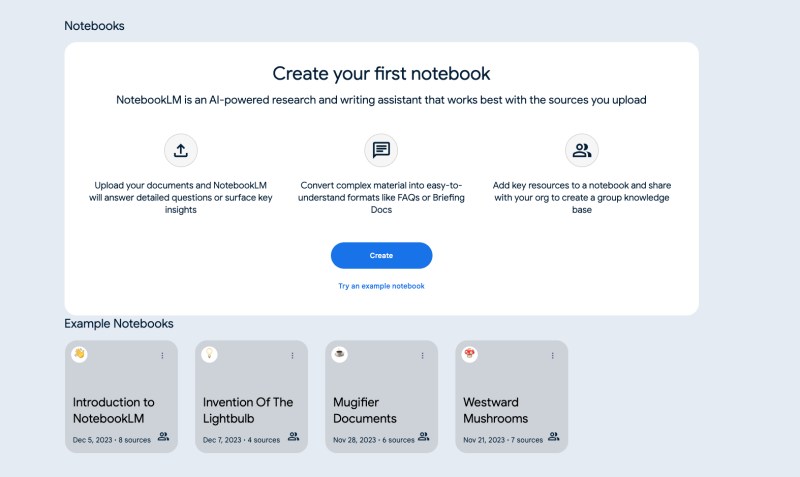
Task: Follow the Try an example notebook link
Action: coord(381,286)
